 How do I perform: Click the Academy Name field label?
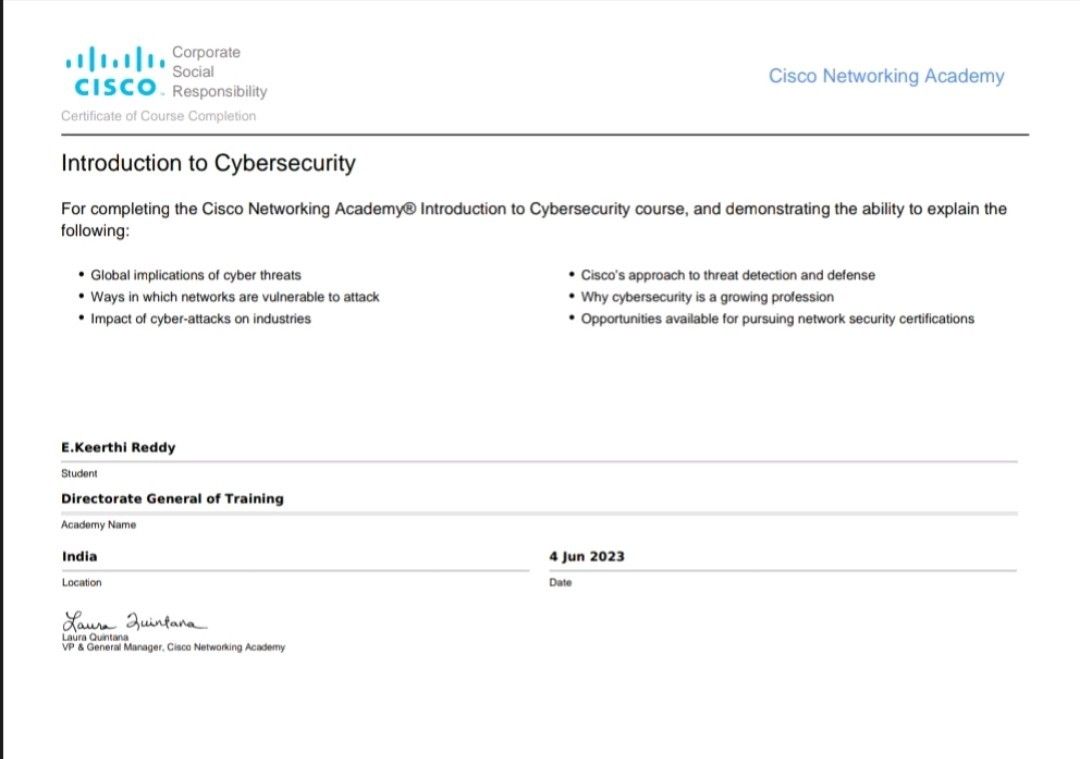click(98, 524)
